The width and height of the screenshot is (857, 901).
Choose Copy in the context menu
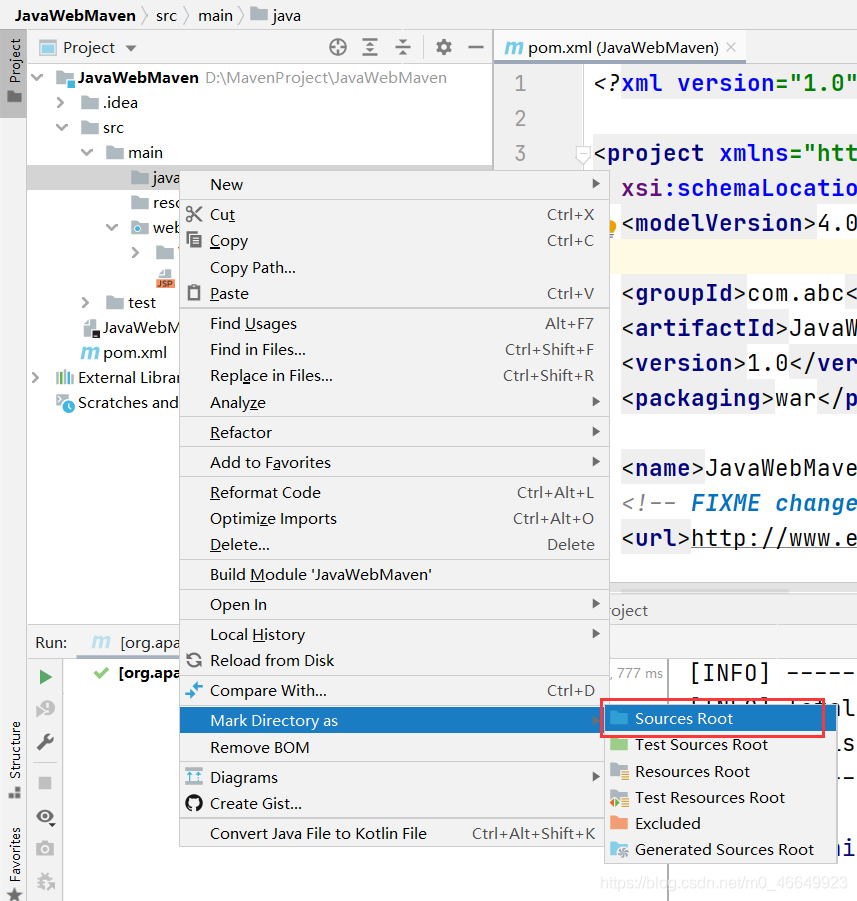click(x=394, y=241)
